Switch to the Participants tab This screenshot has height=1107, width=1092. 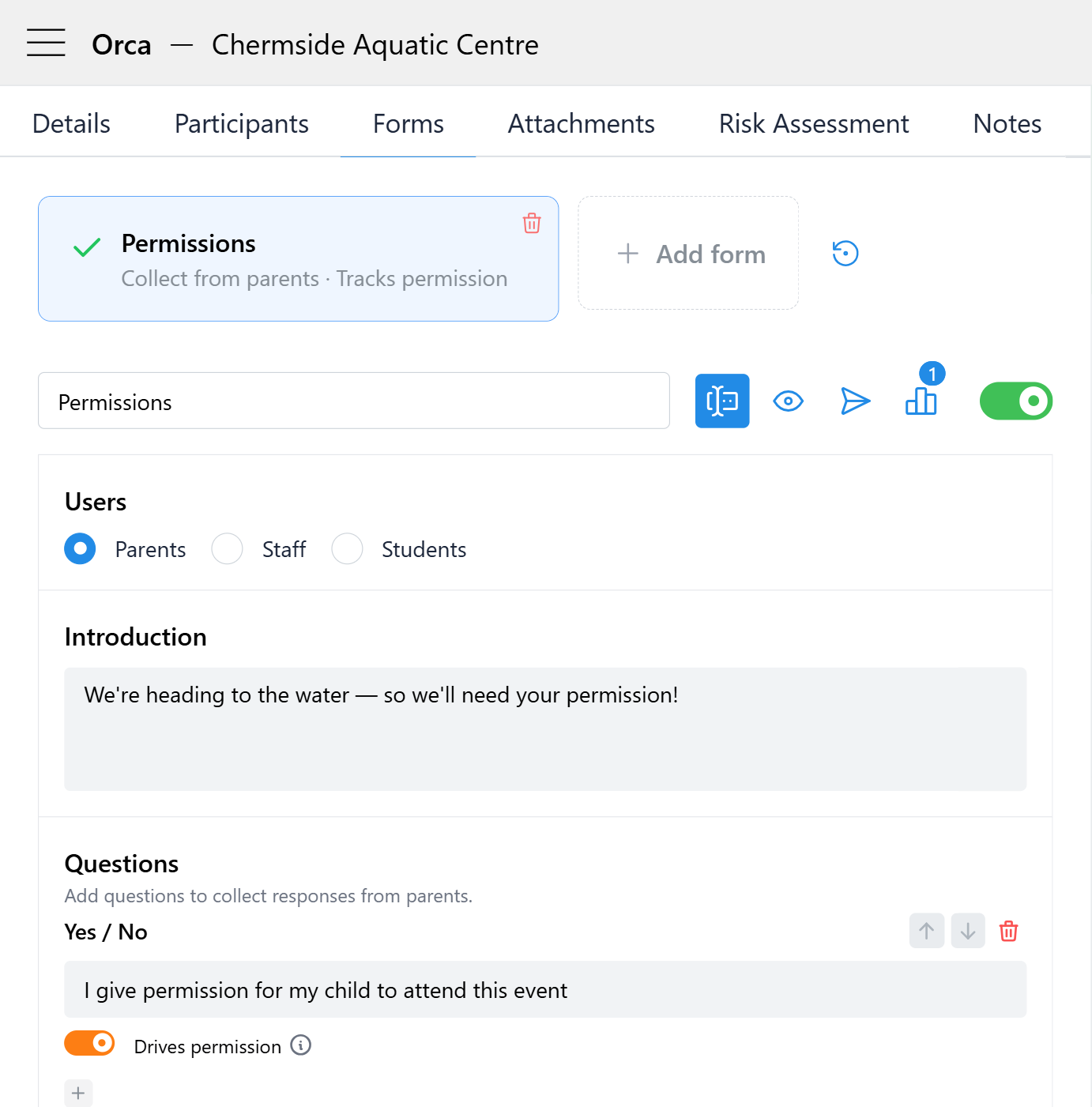pyautogui.click(x=241, y=124)
